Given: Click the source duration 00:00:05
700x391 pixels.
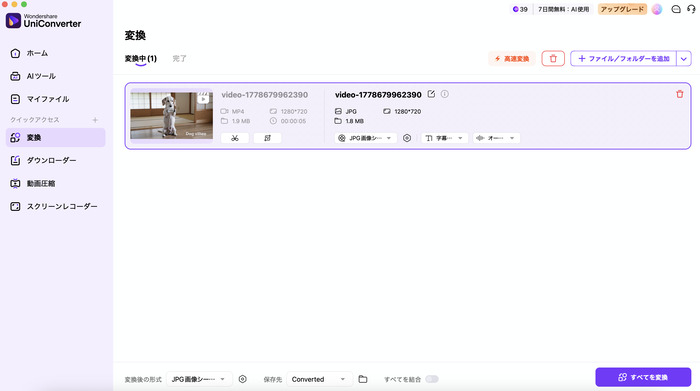Looking at the screenshot, I should tap(293, 121).
